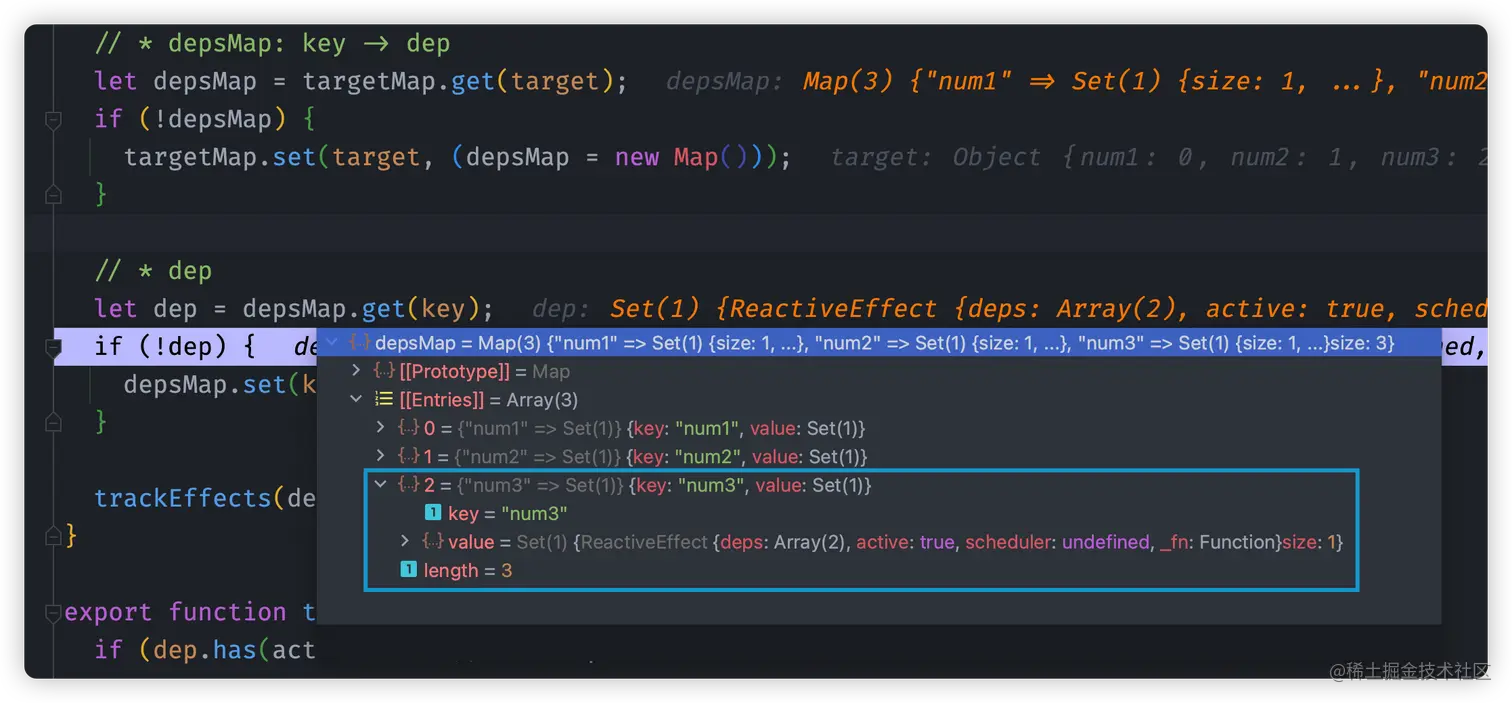Click the if (dep.has( code line
Screen dimensions: 1512x703
tap(205, 650)
